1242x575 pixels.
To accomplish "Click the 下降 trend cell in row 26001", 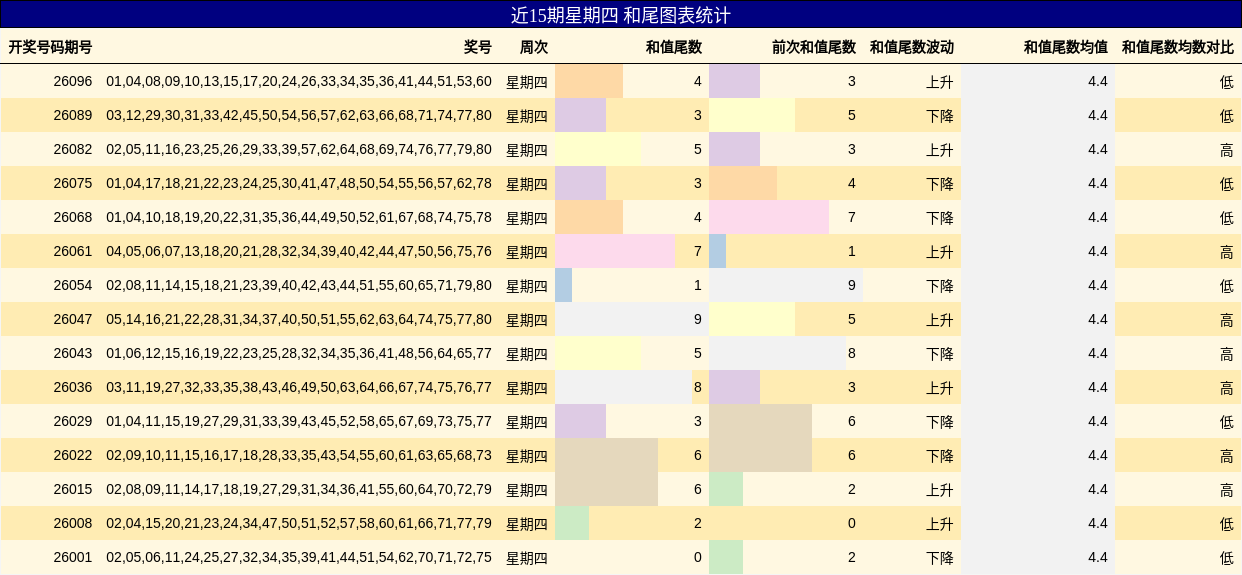I will click(x=940, y=557).
